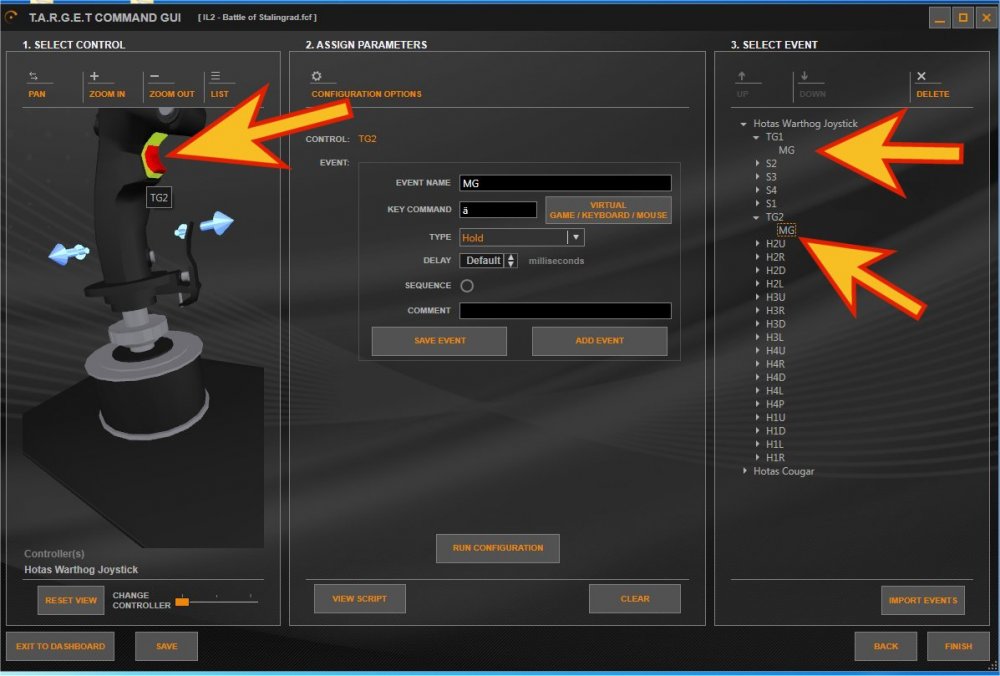Adjust the Delay stepper arrows
This screenshot has width=1000, height=676.
pyautogui.click(x=511, y=260)
